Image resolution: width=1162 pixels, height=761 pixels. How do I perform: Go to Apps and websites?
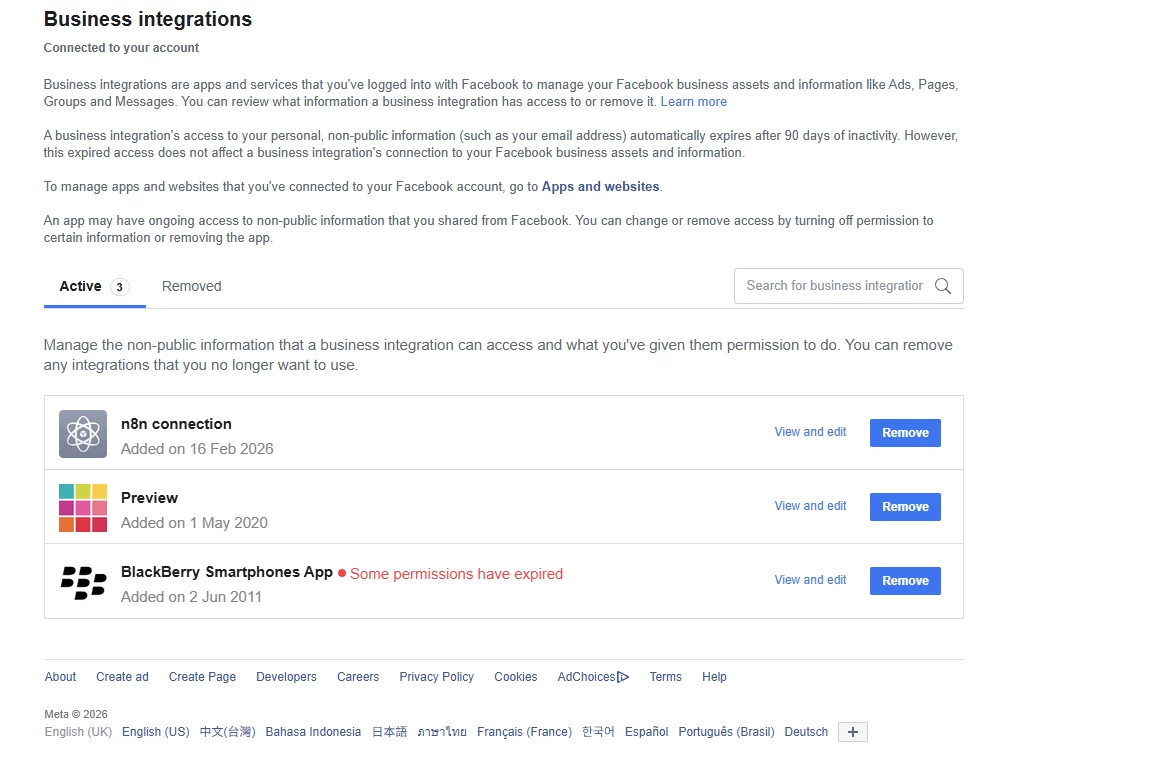click(600, 187)
